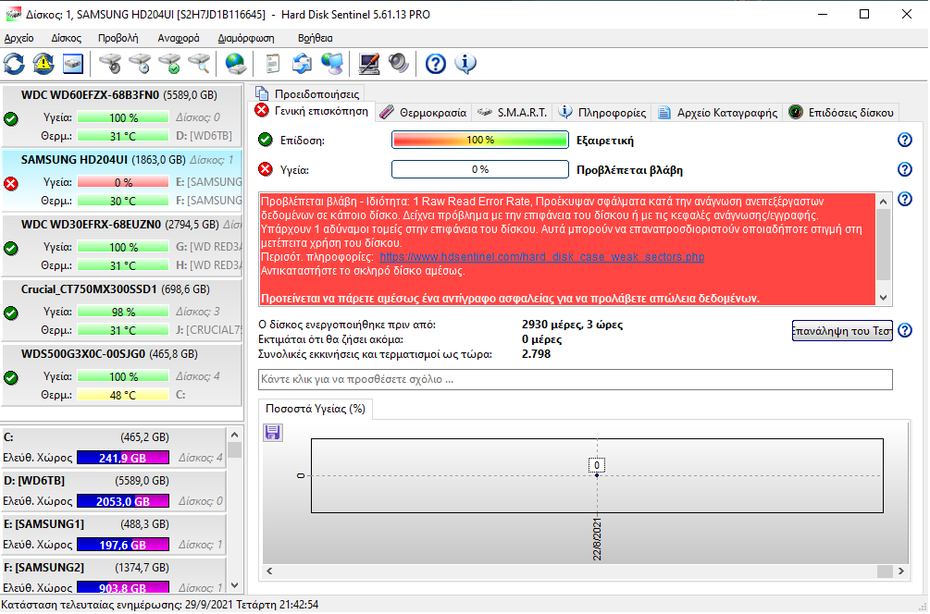
Task: Click the Επανάληψη του Τεστ button
Action: 842,330
